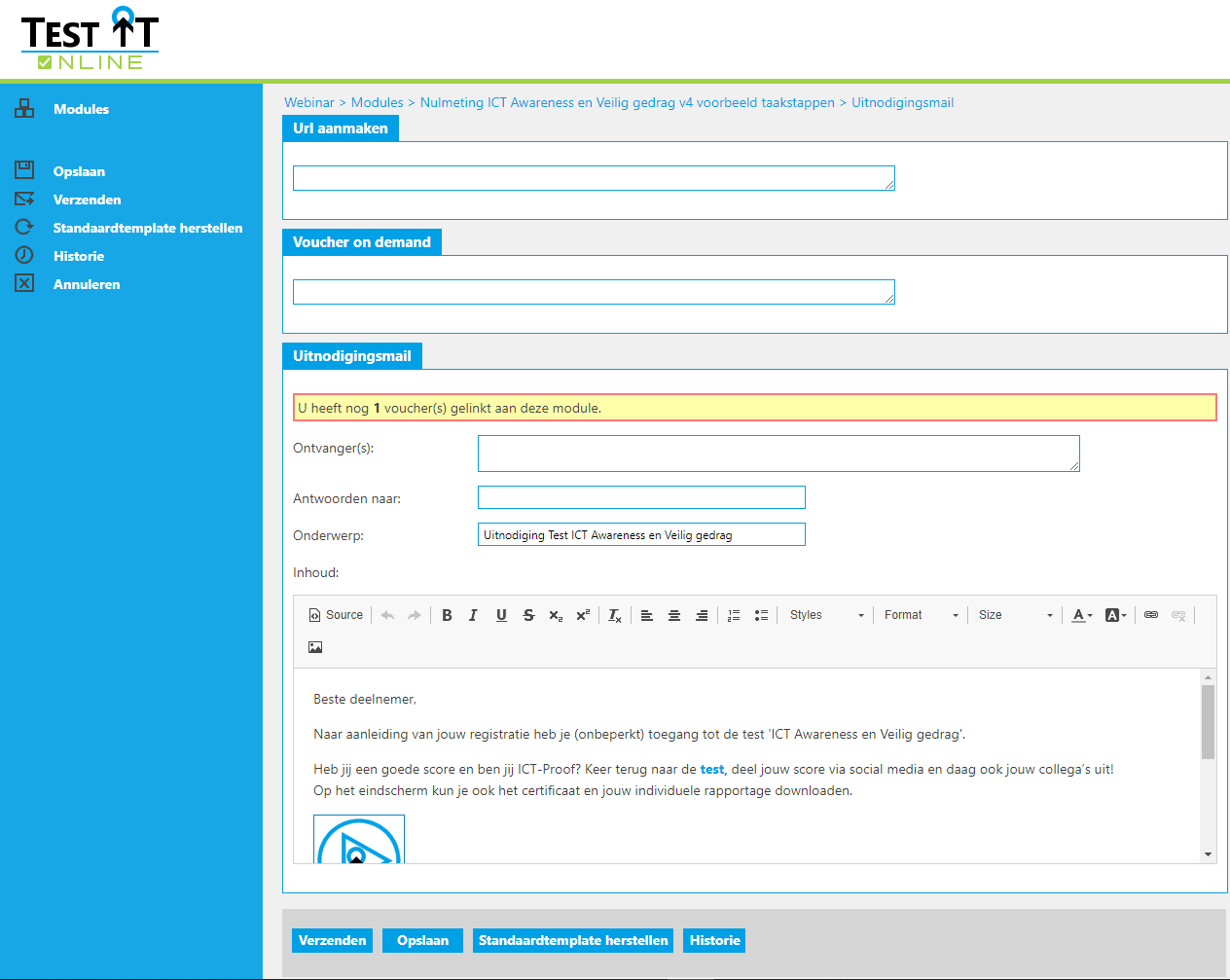This screenshot has height=980, width=1230.
Task: Click the Insert Link icon
Action: [x=1151, y=615]
